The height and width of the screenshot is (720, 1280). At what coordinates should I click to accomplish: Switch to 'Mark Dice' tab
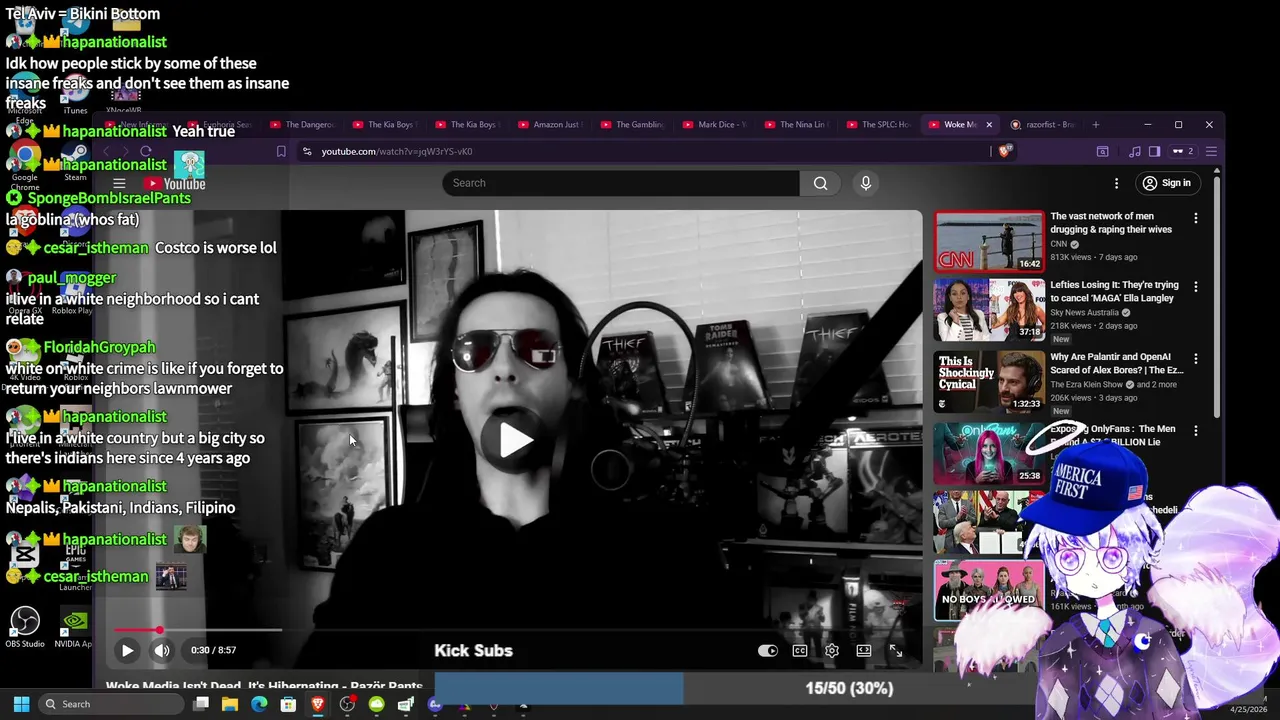(715, 125)
